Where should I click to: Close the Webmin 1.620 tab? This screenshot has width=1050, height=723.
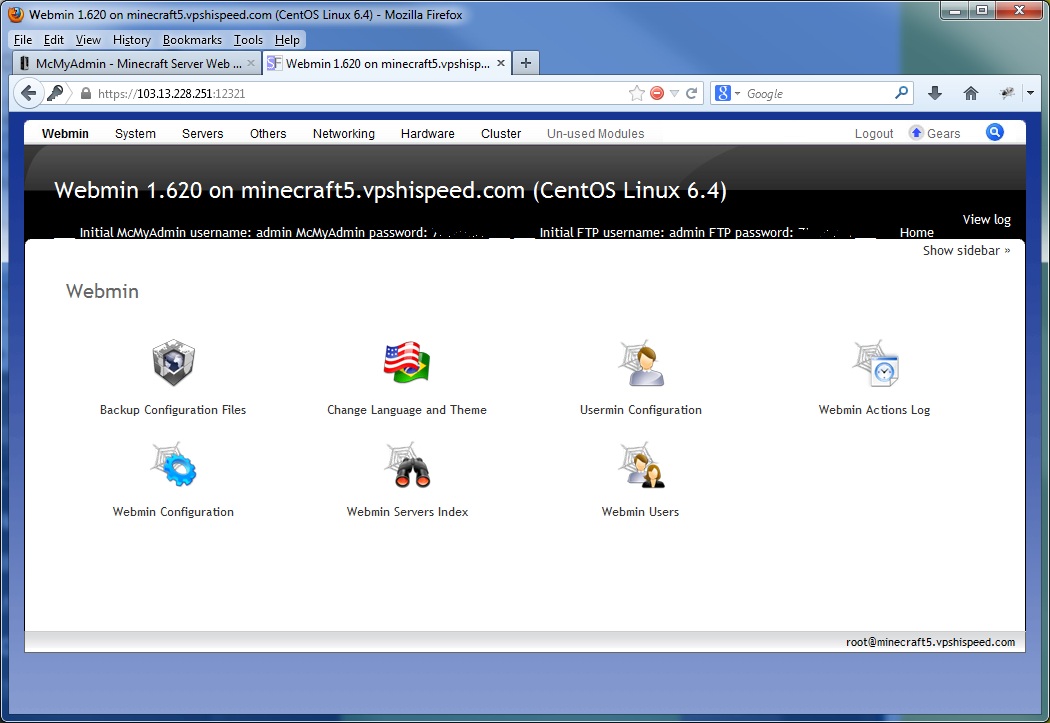pyautogui.click(x=501, y=63)
